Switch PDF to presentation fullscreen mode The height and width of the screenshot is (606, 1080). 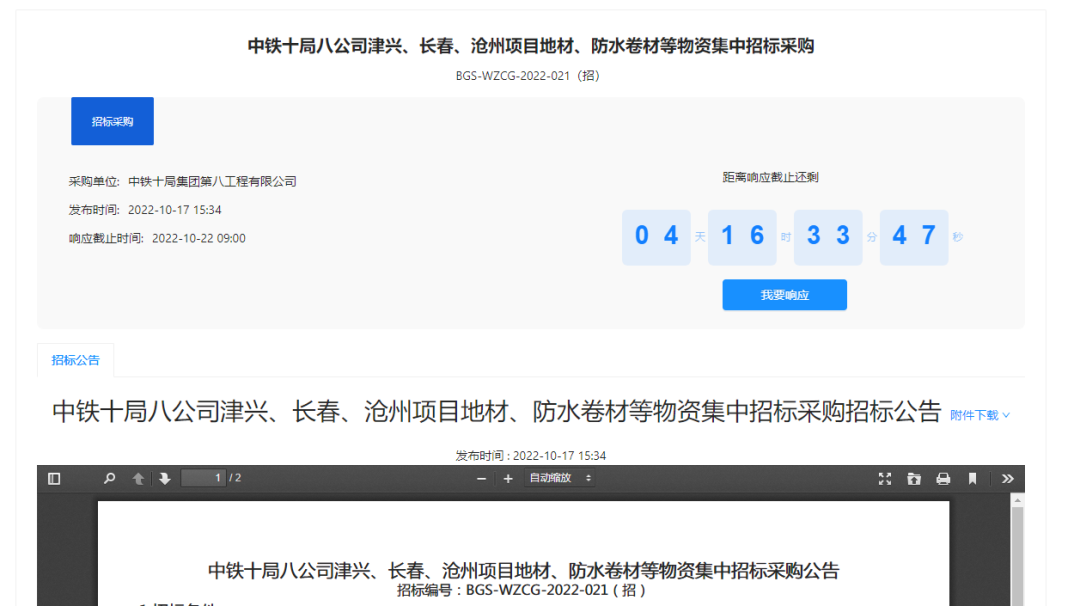pyautogui.click(x=885, y=479)
